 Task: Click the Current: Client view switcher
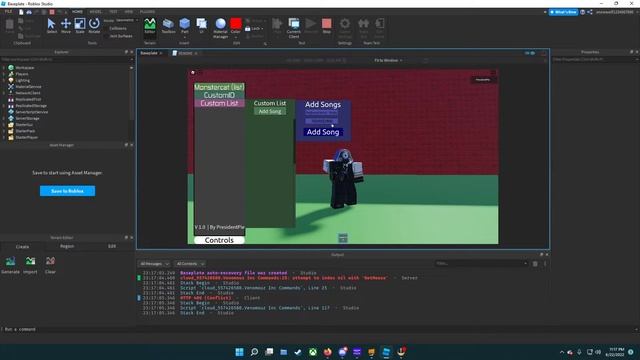click(x=294, y=28)
